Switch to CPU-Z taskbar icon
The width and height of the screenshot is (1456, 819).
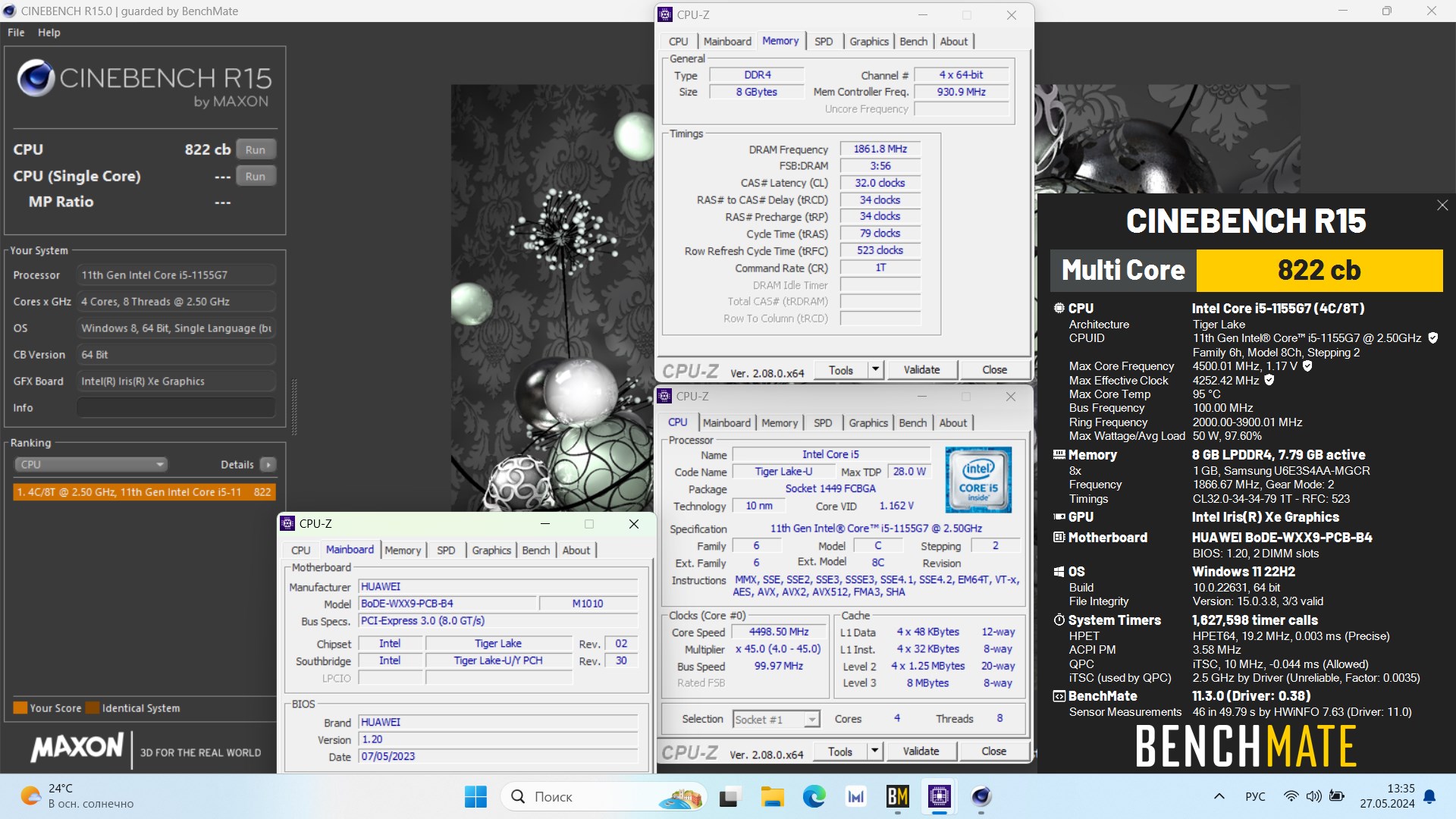coord(940,796)
